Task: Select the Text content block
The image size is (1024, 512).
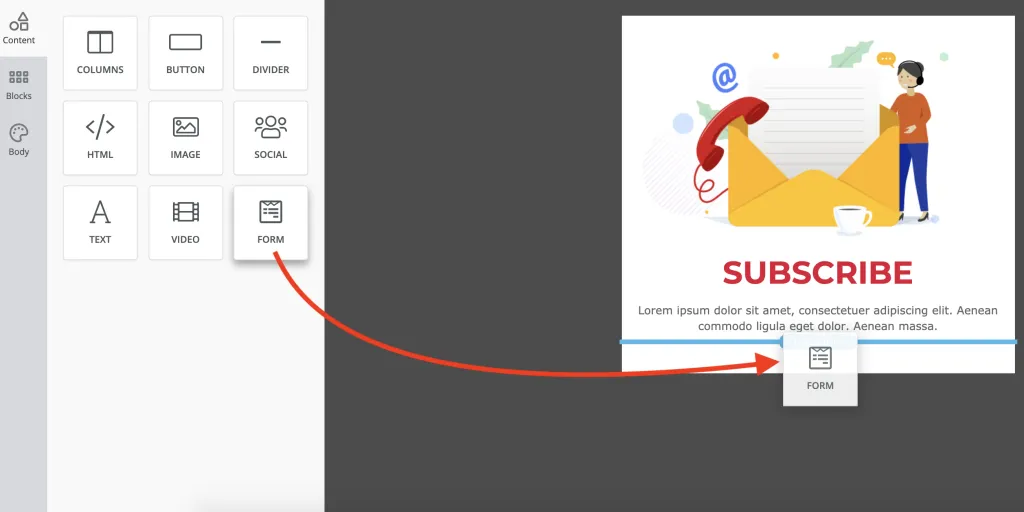Action: 100,223
